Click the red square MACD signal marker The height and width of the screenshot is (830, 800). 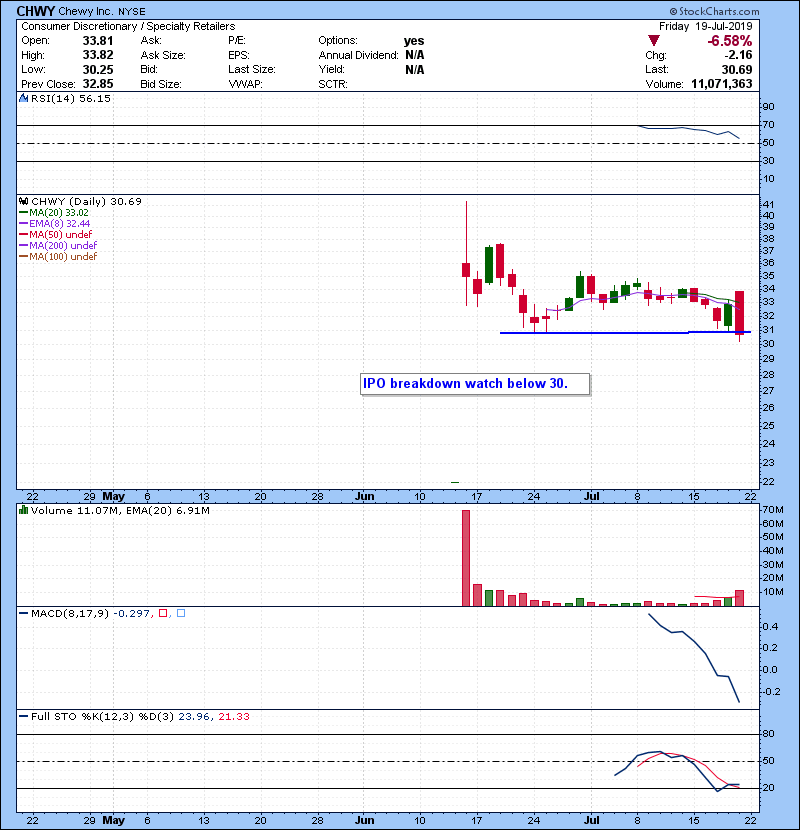coord(163,613)
